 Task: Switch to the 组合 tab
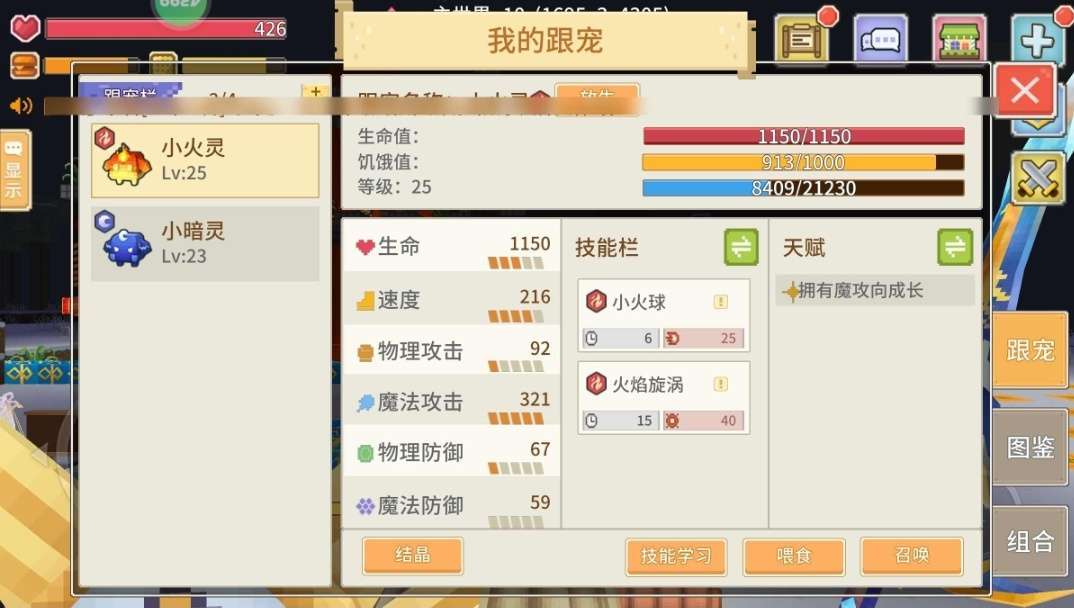1030,542
